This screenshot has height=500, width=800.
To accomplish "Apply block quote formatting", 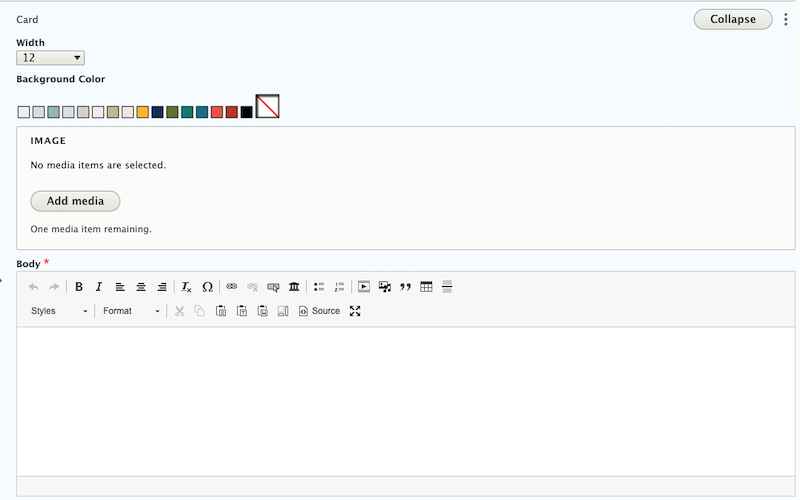I will (x=406, y=287).
